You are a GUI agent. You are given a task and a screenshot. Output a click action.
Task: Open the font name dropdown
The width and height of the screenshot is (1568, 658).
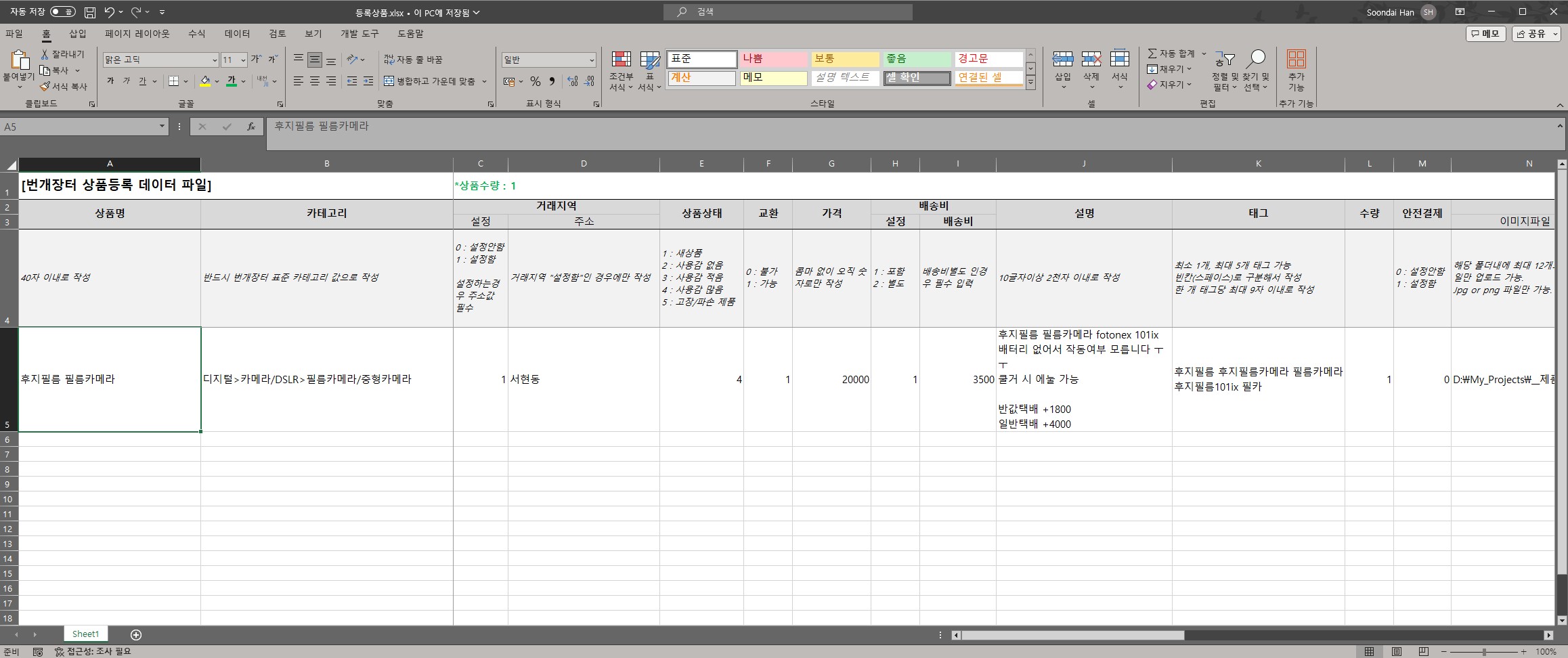[215, 60]
